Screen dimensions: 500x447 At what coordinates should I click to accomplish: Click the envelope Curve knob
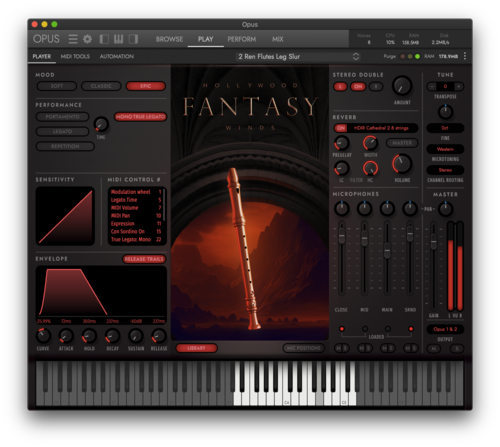(43, 336)
